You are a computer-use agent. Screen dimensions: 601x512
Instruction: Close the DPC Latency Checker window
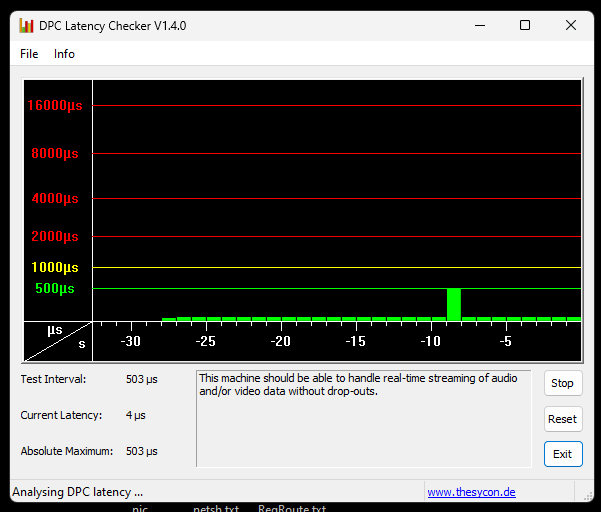pos(571,26)
